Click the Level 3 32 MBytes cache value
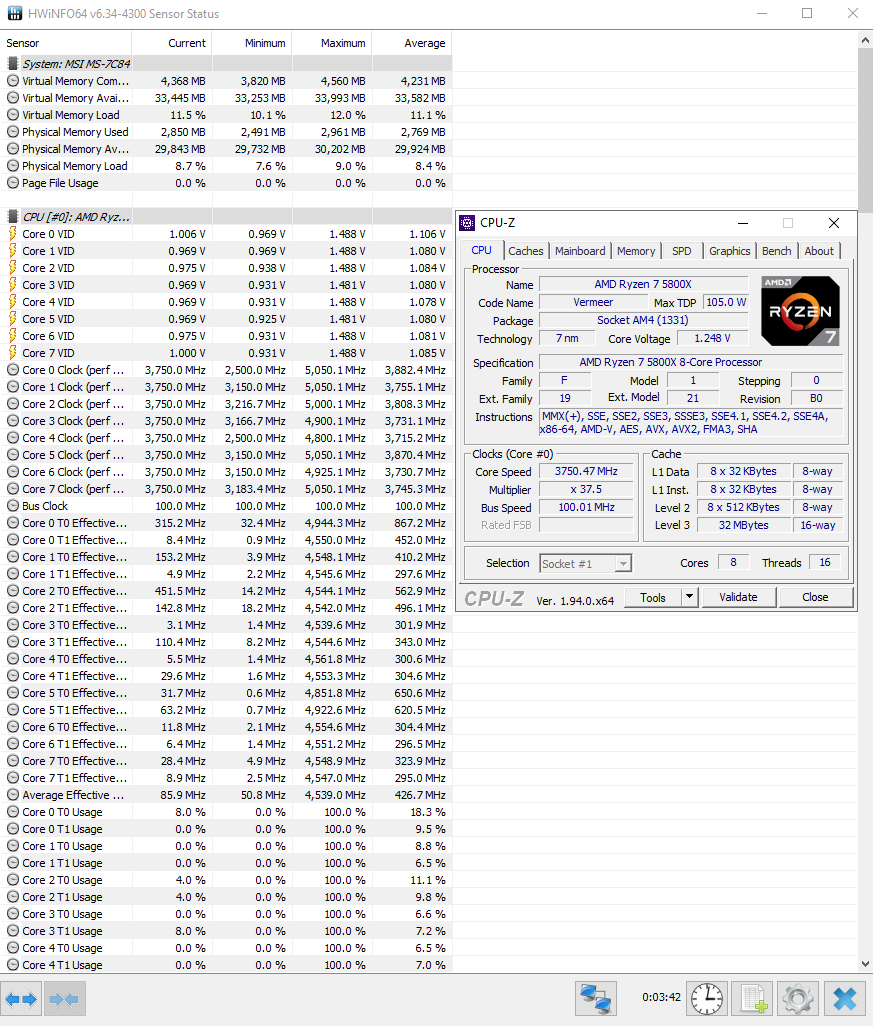Viewport: 873px width, 1026px height. 743,525
